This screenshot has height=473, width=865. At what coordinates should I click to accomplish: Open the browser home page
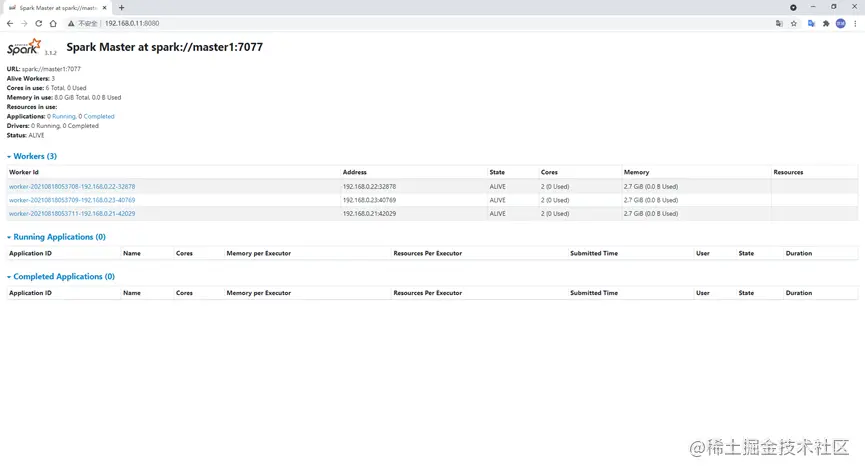click(x=53, y=23)
